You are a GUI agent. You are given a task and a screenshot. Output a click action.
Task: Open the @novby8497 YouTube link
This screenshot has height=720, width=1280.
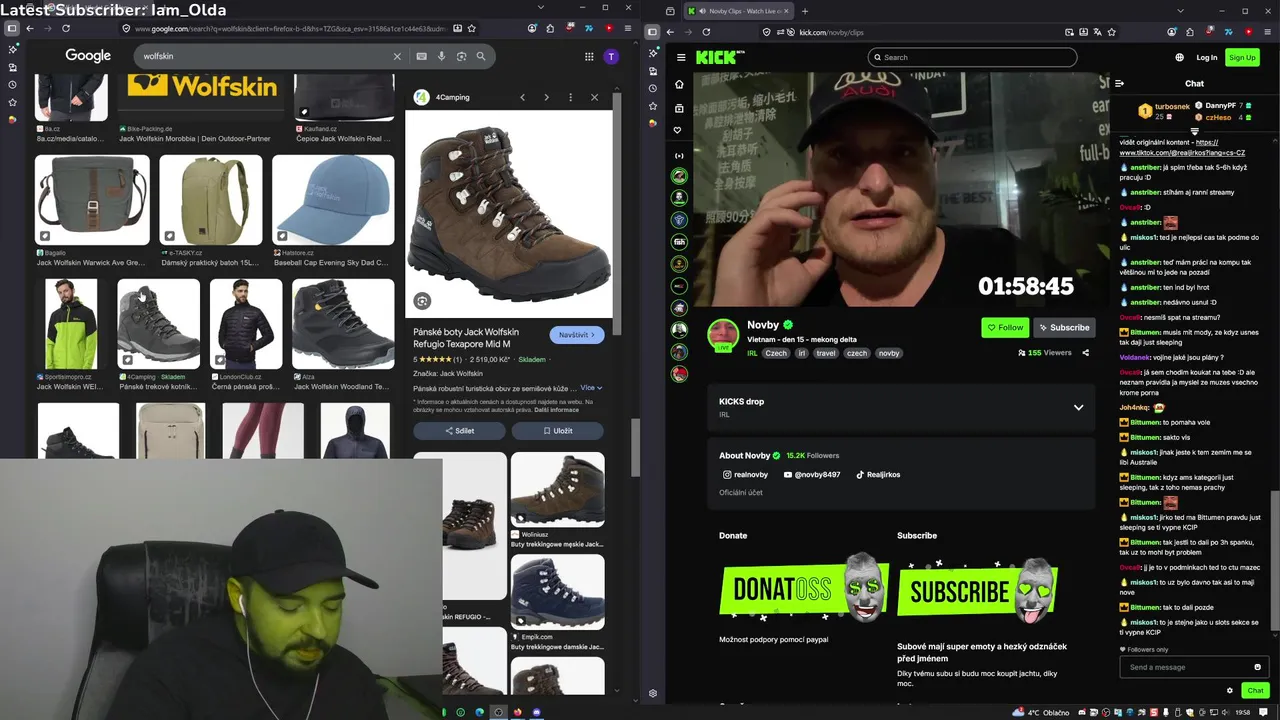coord(812,475)
